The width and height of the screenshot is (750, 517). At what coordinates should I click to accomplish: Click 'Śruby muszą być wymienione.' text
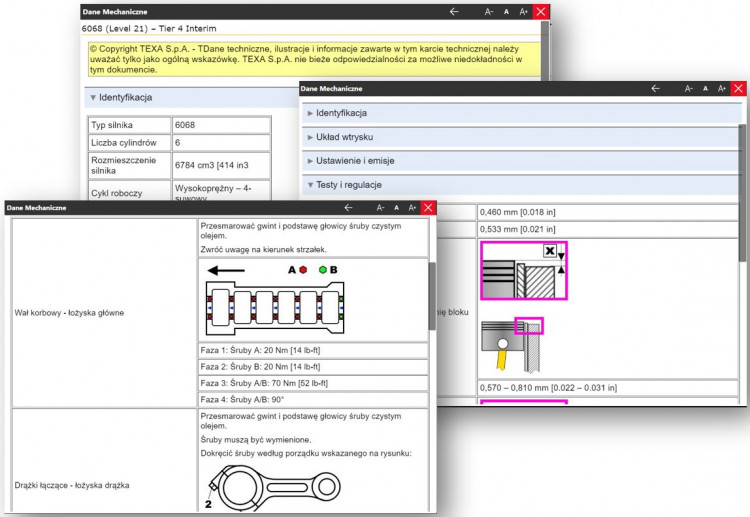(256, 440)
